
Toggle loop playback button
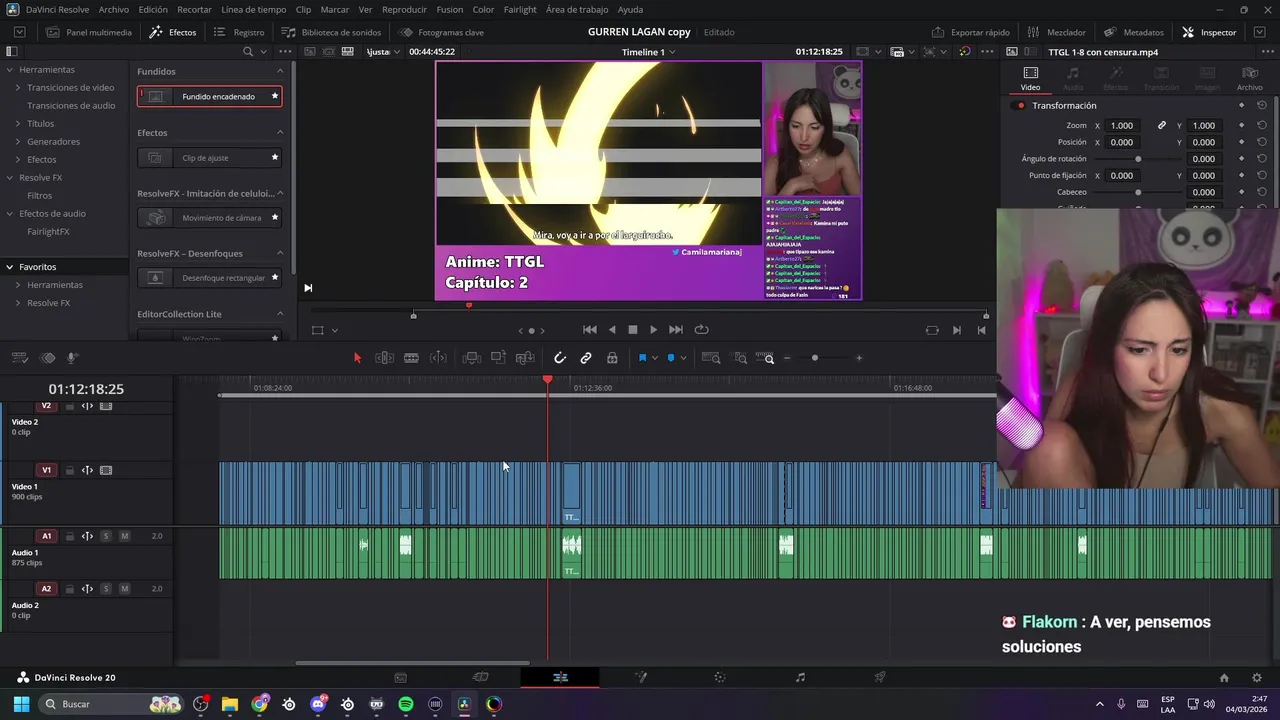click(701, 330)
